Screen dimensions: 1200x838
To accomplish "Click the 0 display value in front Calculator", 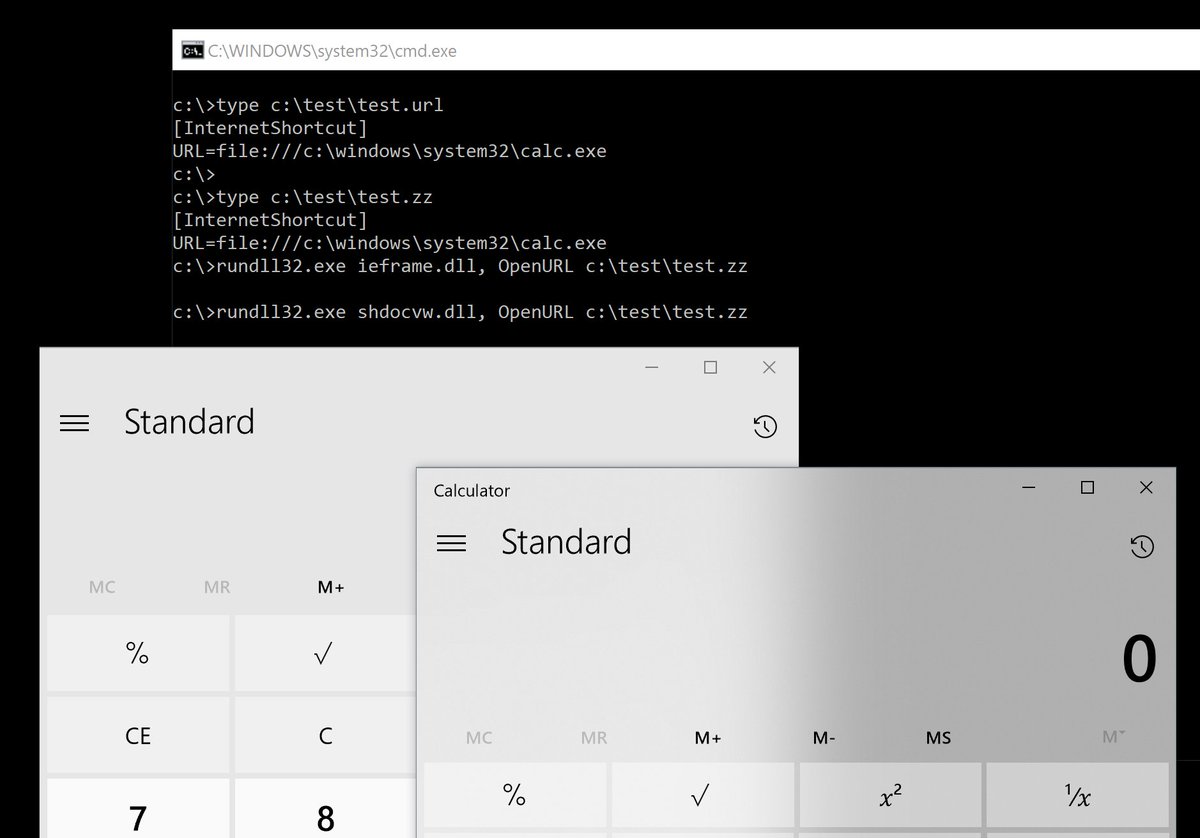I will click(1139, 659).
